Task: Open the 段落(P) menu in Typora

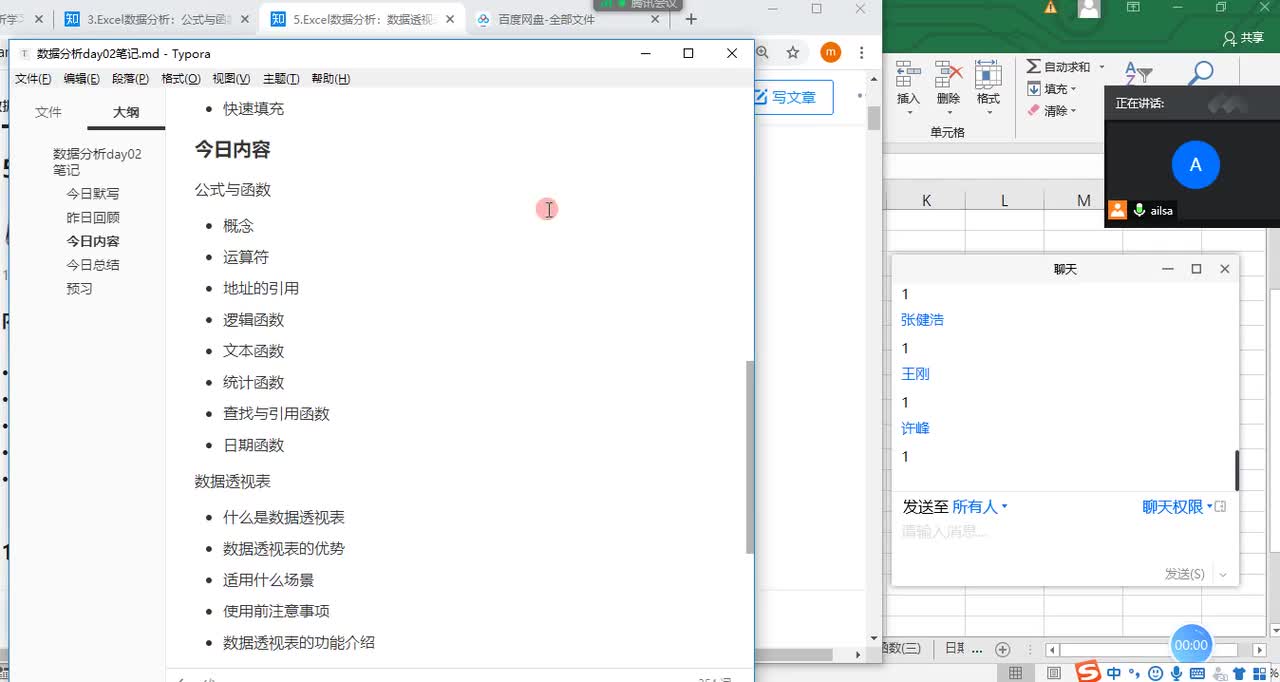Action: (131, 79)
